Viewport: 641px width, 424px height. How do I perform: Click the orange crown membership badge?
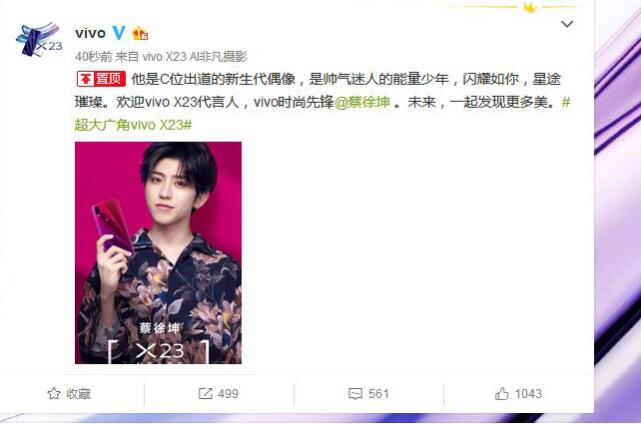click(x=140, y=33)
